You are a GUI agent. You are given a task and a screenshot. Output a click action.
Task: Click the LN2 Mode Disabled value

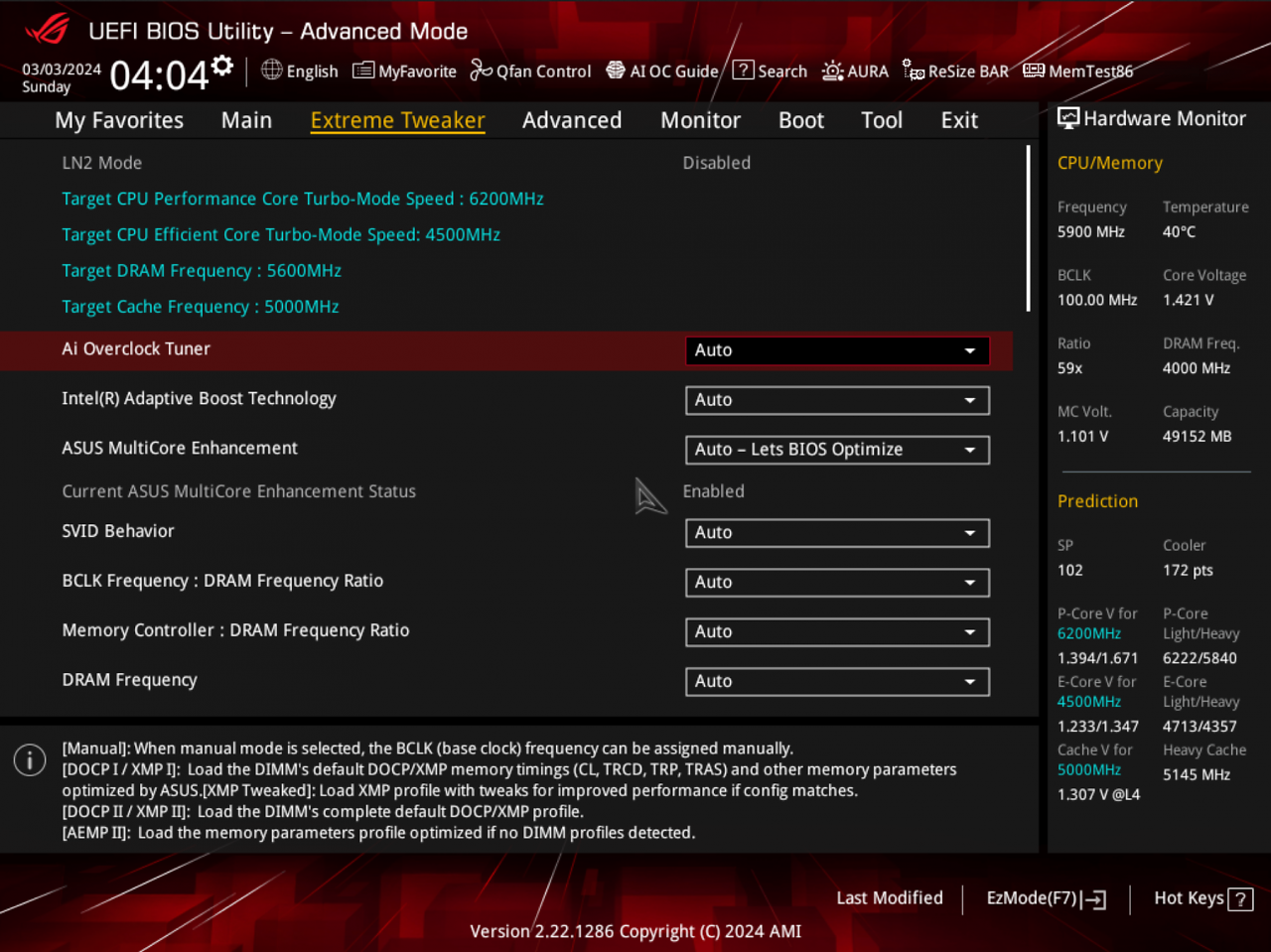717,163
